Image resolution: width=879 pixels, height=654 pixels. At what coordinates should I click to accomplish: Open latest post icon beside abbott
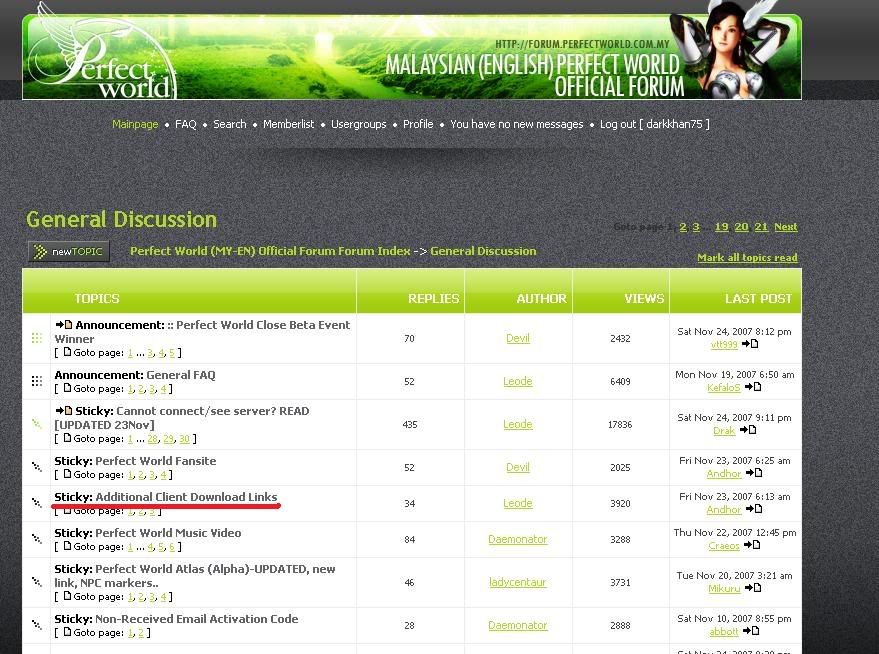tap(751, 631)
